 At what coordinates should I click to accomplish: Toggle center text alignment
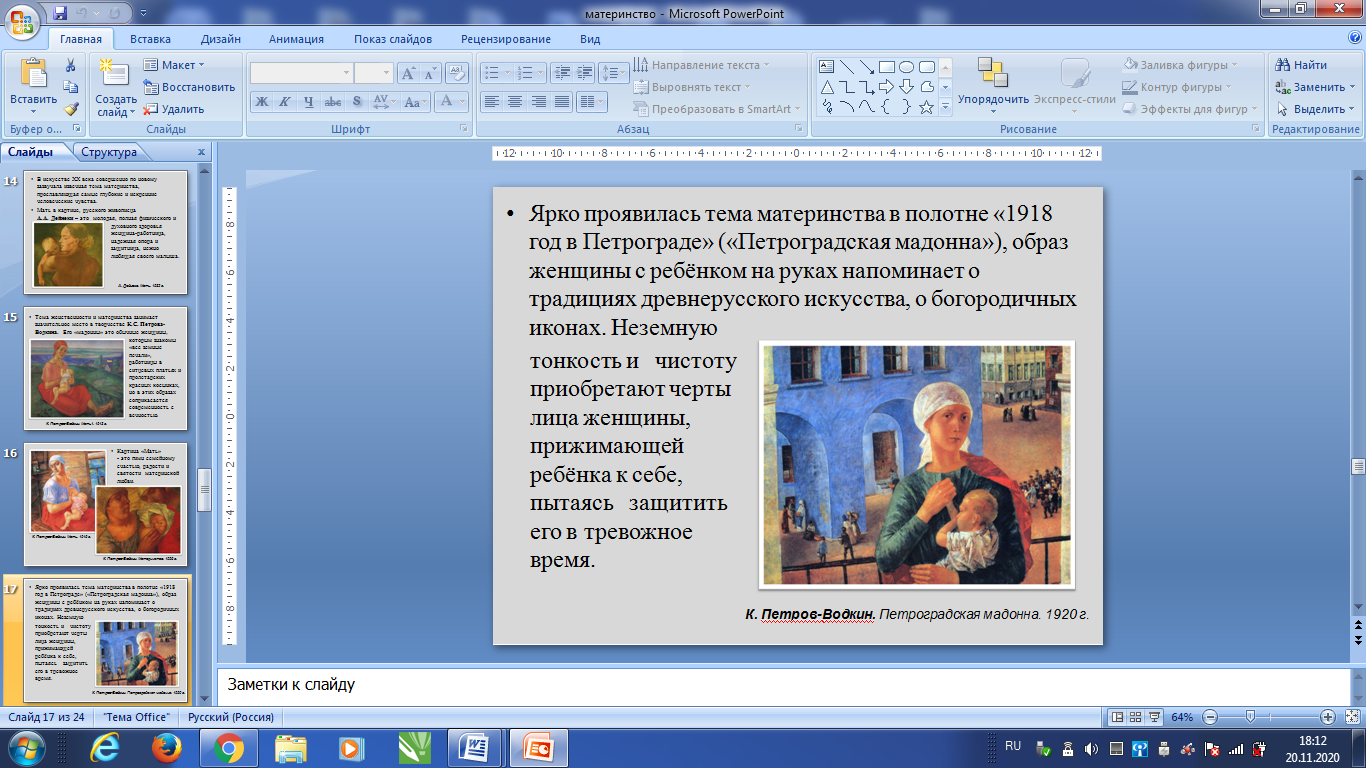[x=514, y=101]
